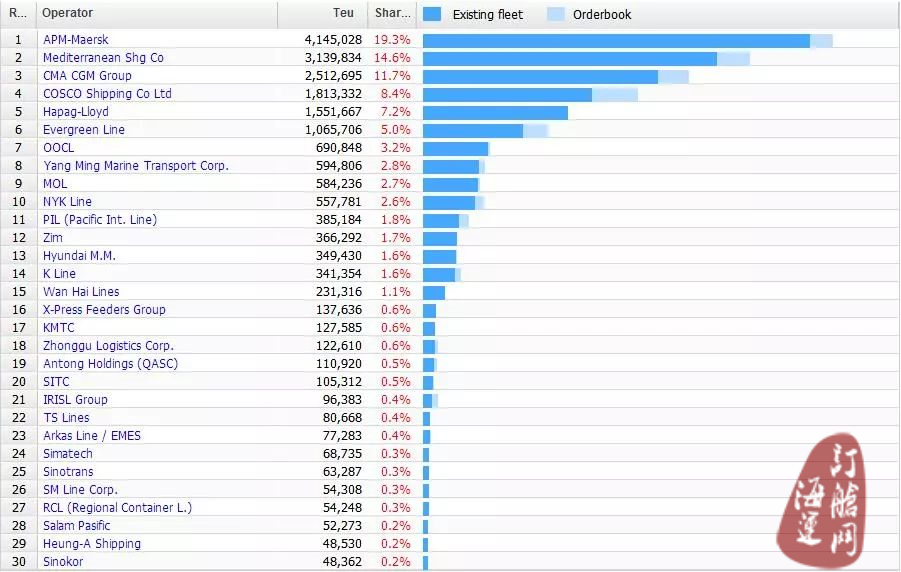Select the Teu value 48,362
The width and height of the screenshot is (901, 572).
[342, 562]
